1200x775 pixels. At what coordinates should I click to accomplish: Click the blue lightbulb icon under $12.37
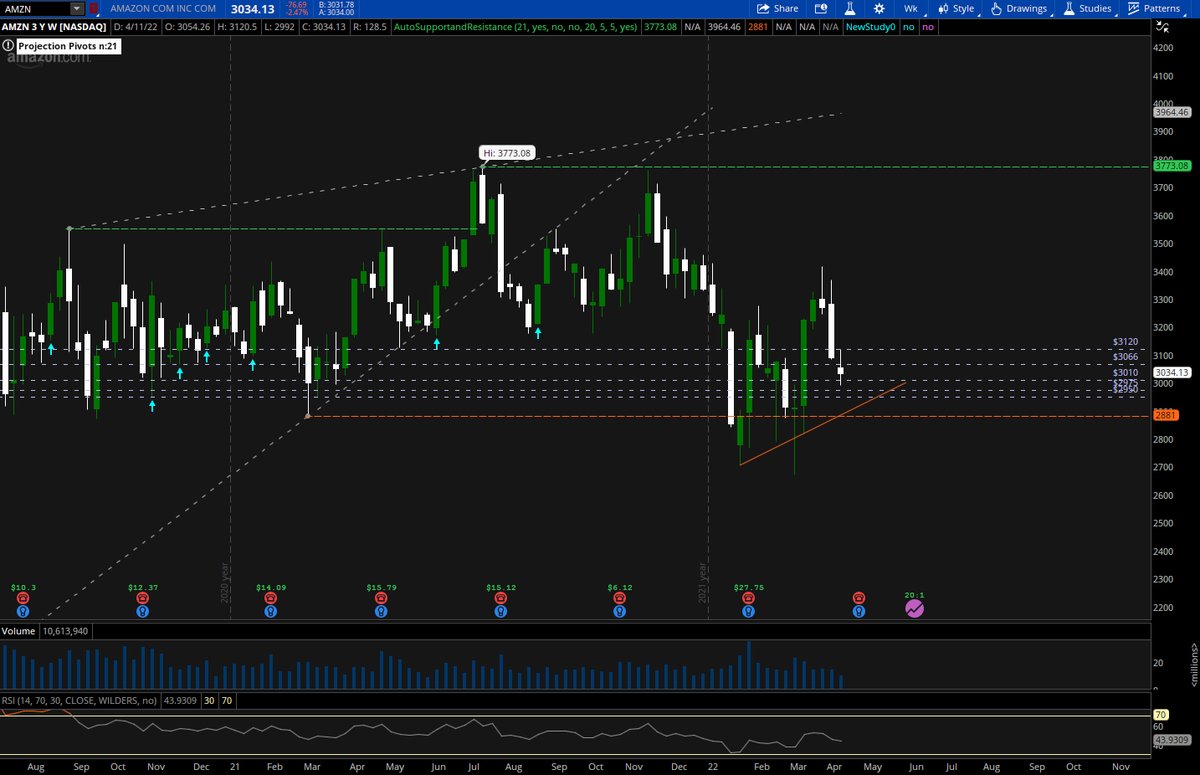coord(142,610)
